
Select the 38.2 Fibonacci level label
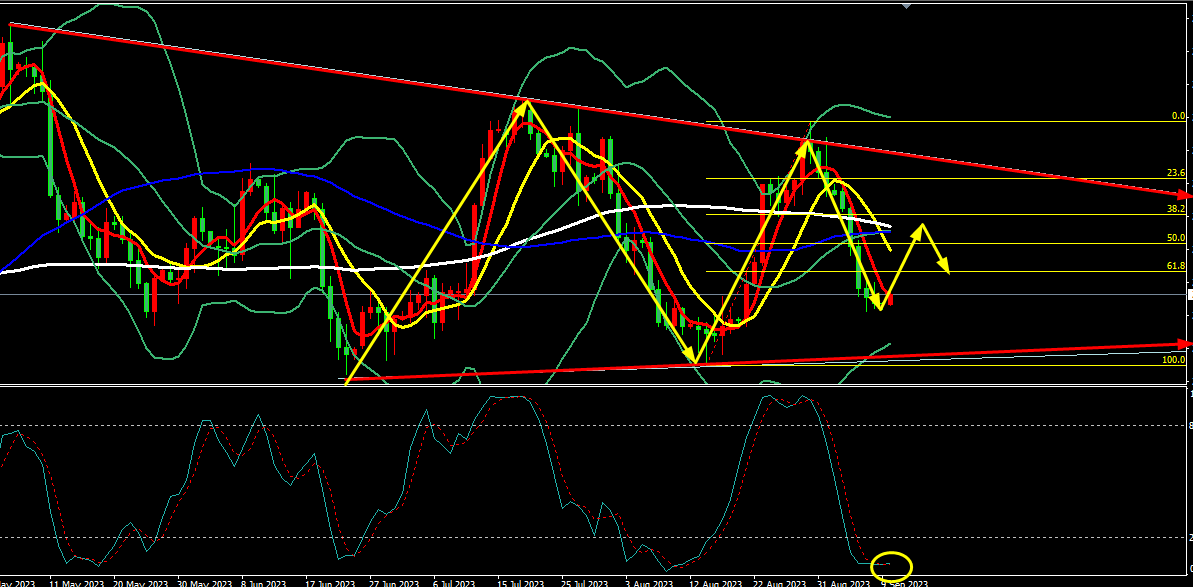(1176, 209)
